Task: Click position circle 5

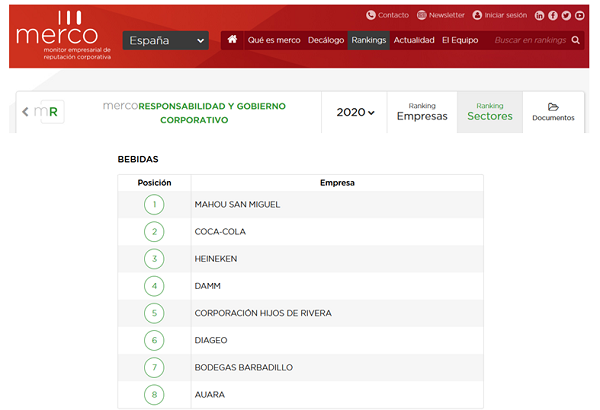Action: tap(154, 313)
